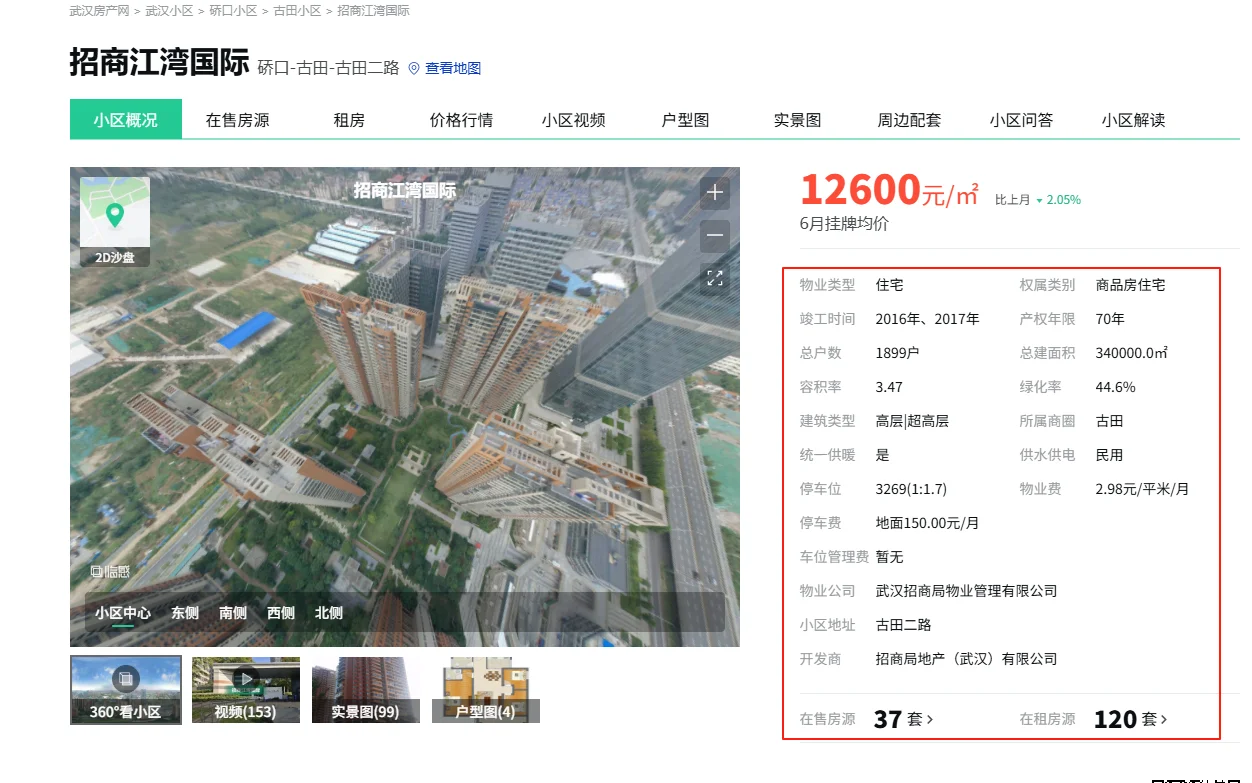
Task: Click the 武汉小区 breadcrumb
Action: click(x=169, y=11)
